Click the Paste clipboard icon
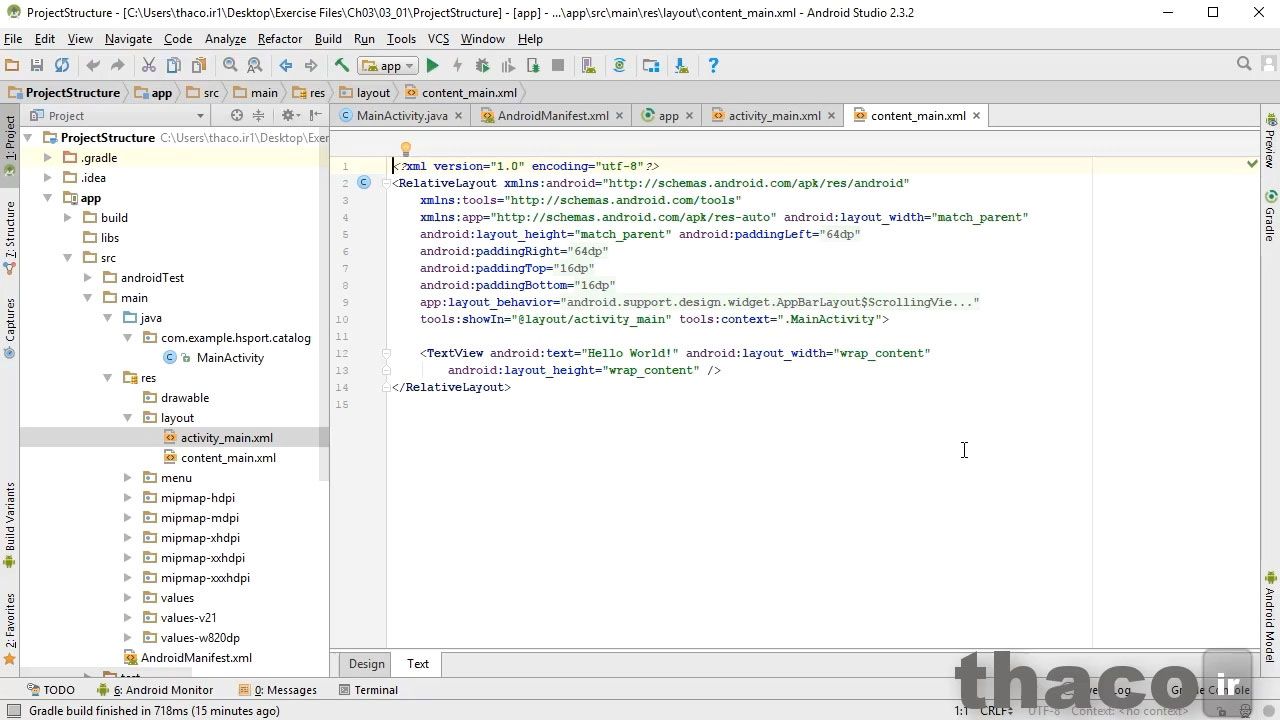The height and width of the screenshot is (720, 1280). coord(199,65)
